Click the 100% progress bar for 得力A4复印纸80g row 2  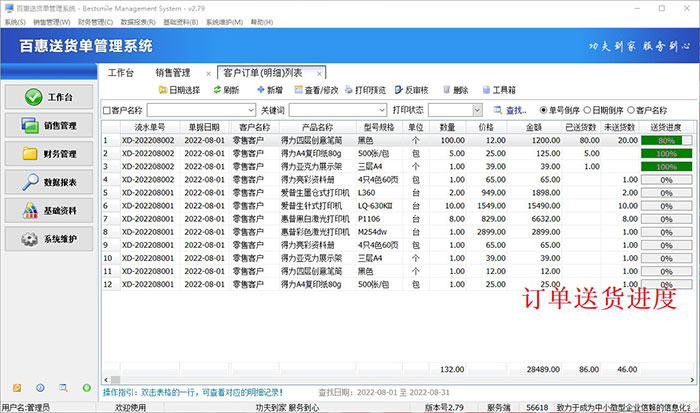[667, 154]
